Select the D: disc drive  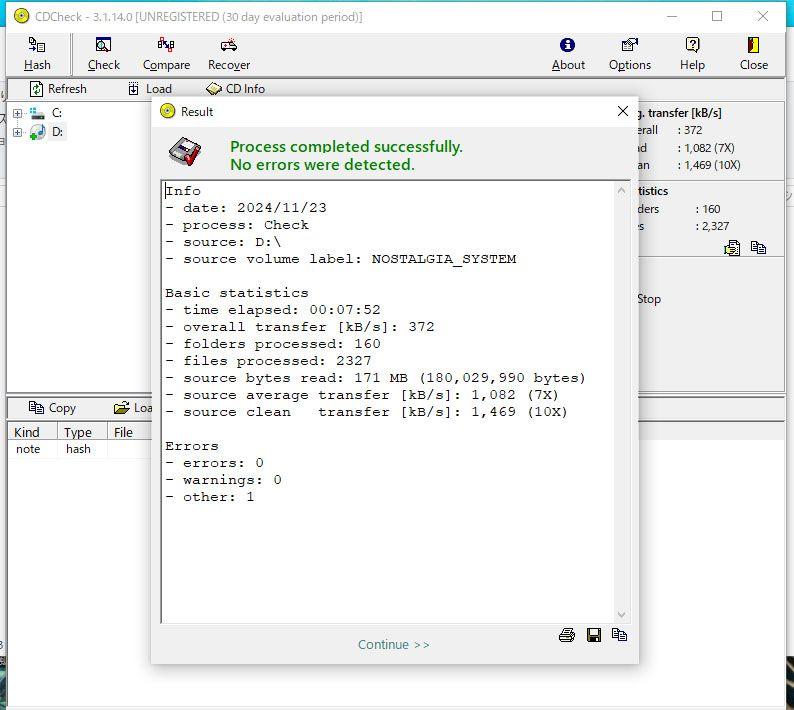click(x=57, y=132)
